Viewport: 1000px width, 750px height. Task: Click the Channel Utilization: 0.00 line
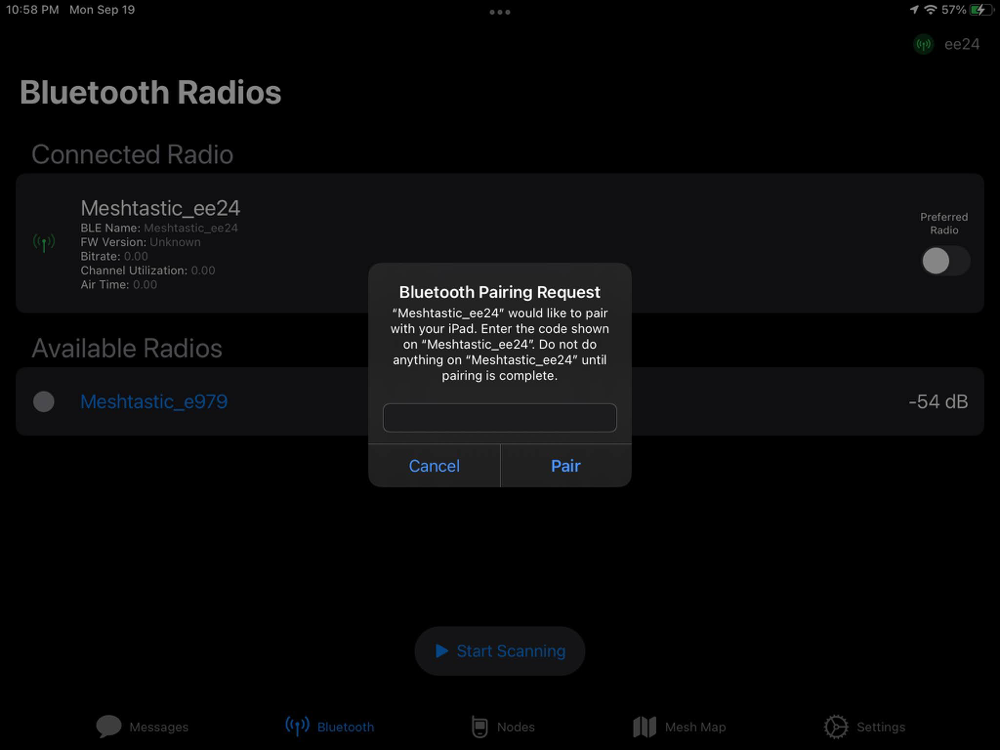[148, 270]
